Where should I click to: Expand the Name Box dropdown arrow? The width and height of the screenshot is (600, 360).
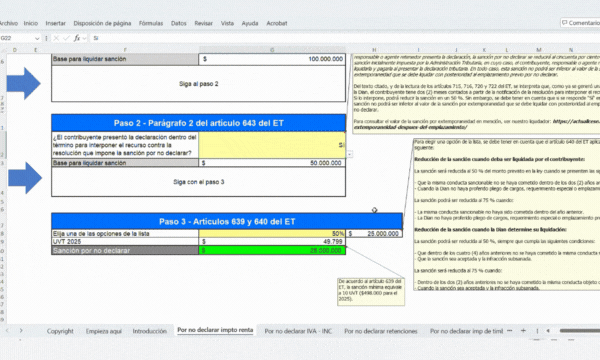pos(37,38)
